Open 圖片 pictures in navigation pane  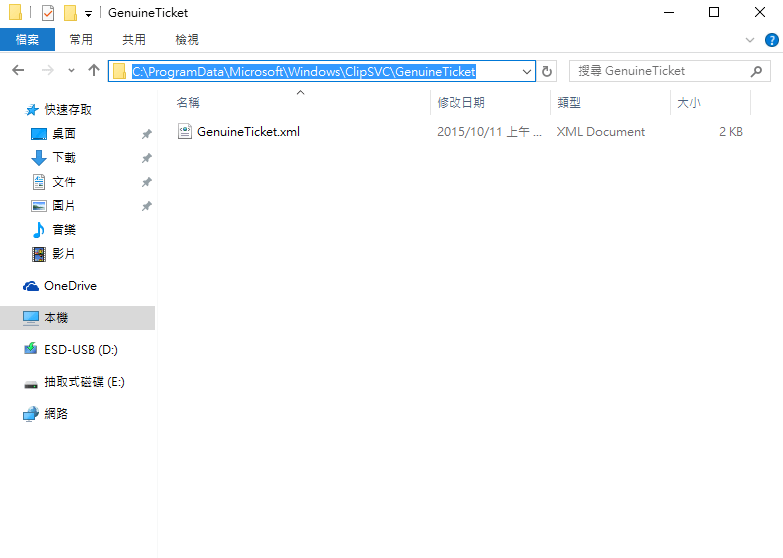tap(64, 205)
